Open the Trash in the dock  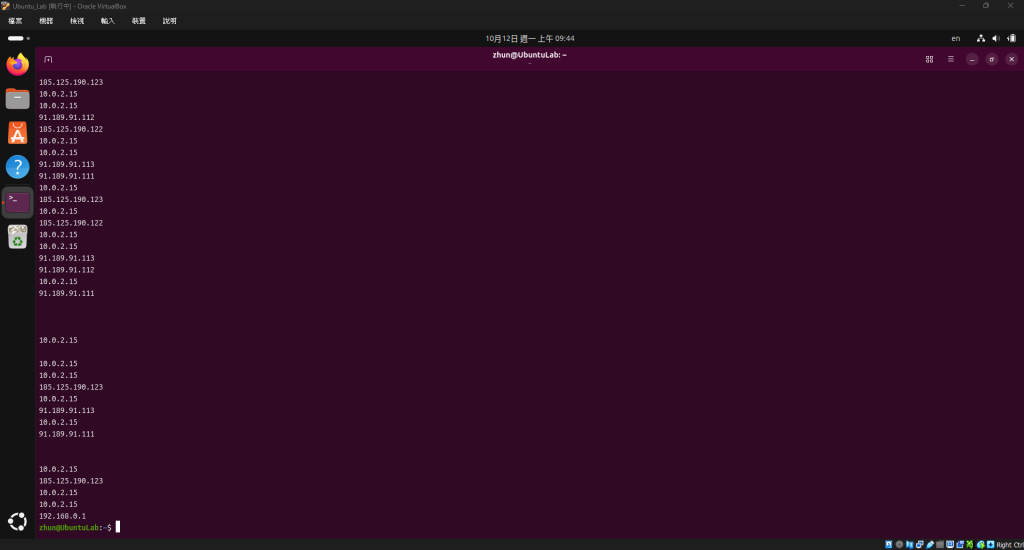[18, 236]
